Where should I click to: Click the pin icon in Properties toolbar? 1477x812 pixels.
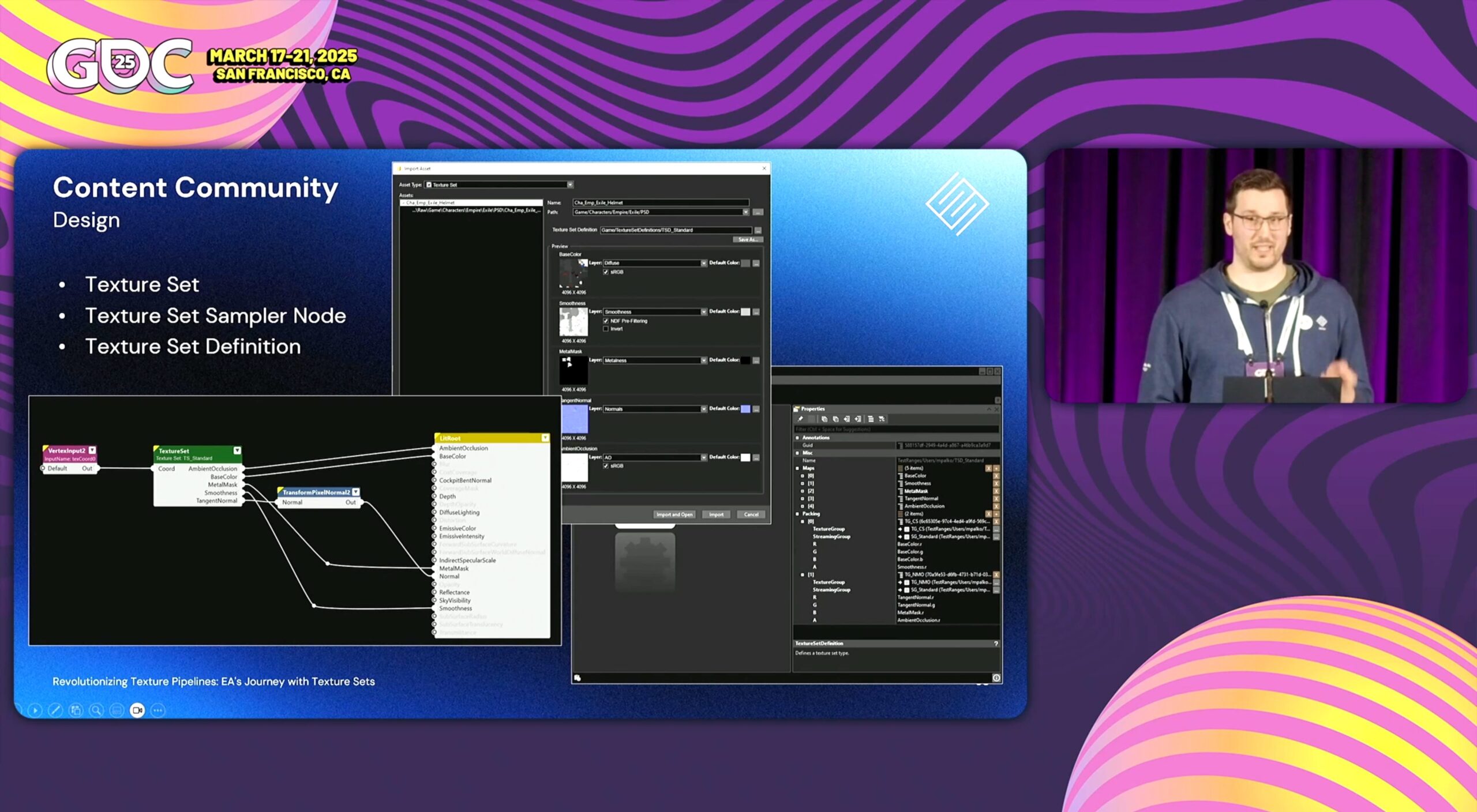pyautogui.click(x=800, y=419)
